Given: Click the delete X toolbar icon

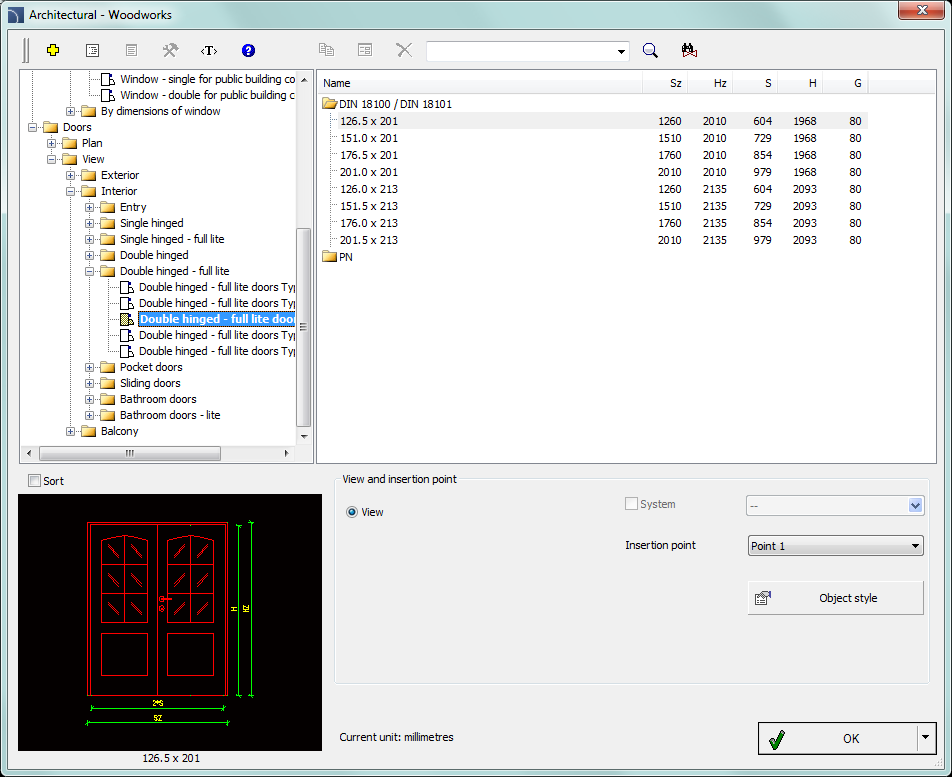Looking at the screenshot, I should 404,50.
